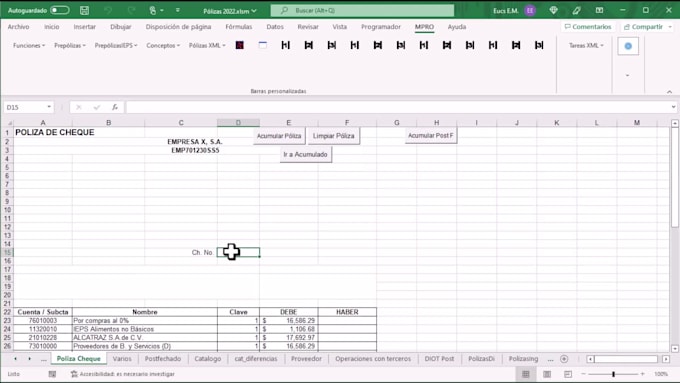Click the Accesibilidad status bar message
Screen dimensions: 680x383
123,374
